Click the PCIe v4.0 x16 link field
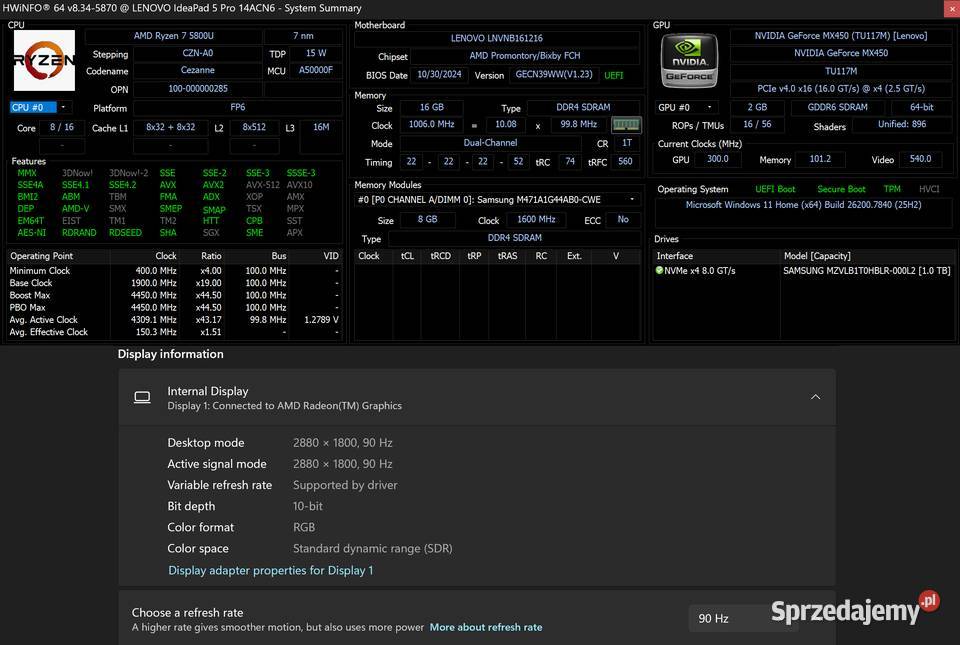The image size is (960, 645). [x=841, y=89]
